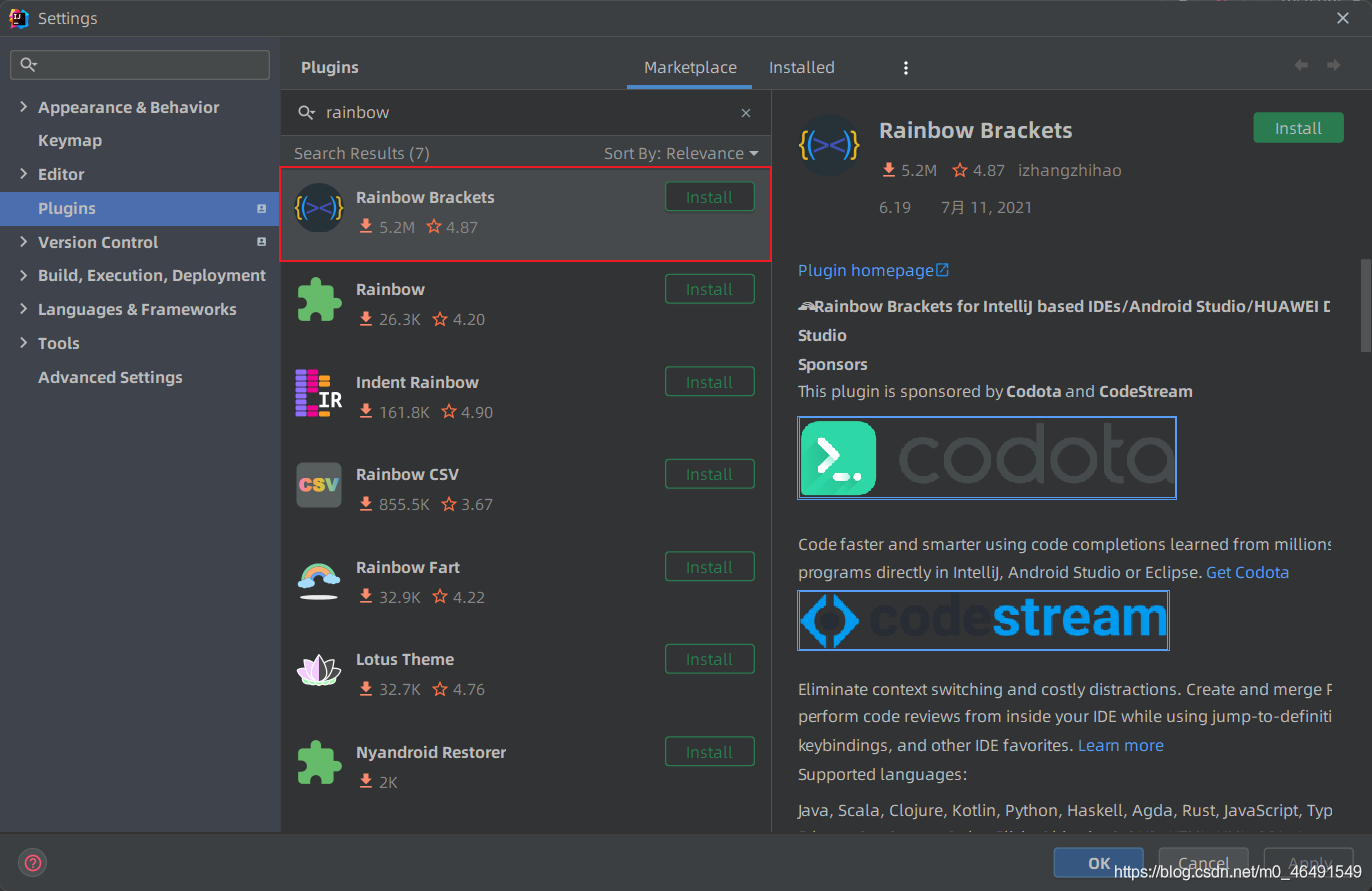1372x891 pixels.
Task: Click the Learn more link
Action: pyautogui.click(x=1120, y=745)
